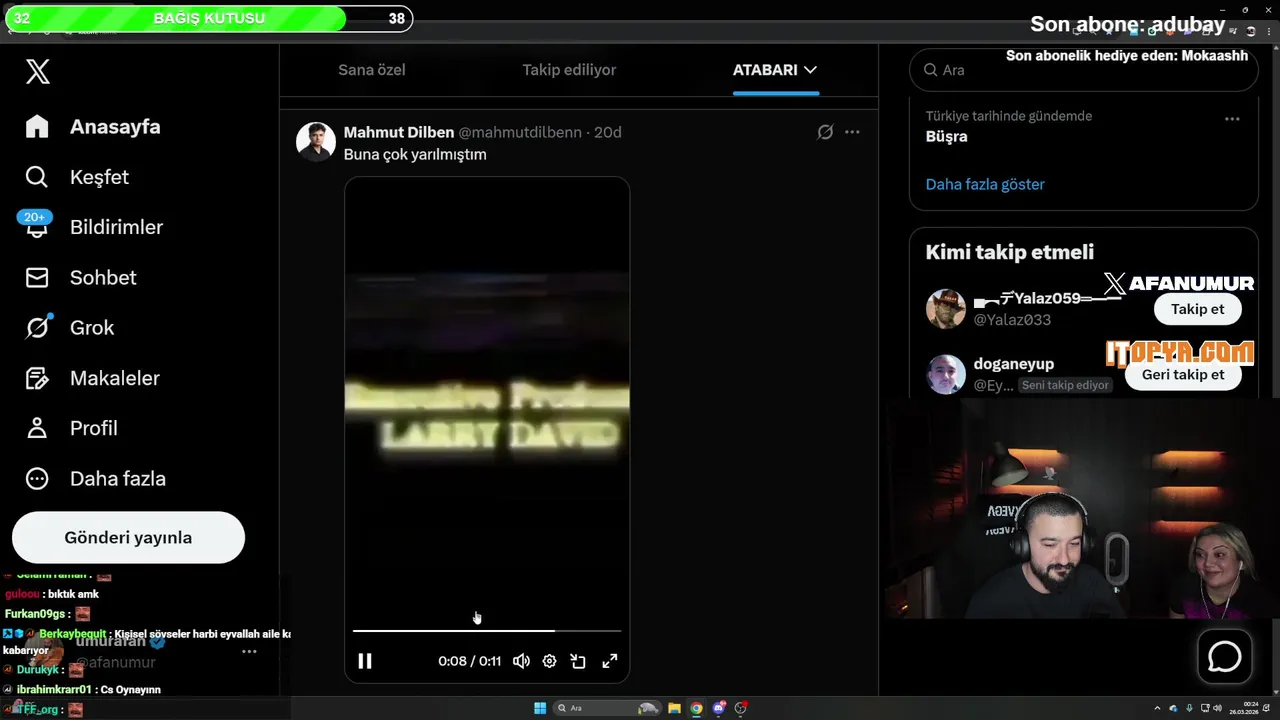Switch to Sana özel tab
This screenshot has width=1280, height=720.
click(372, 70)
